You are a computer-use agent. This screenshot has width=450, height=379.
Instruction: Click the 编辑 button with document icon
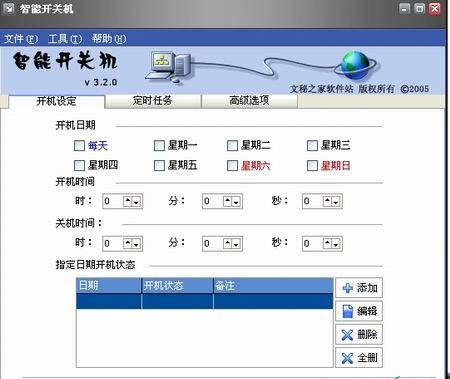[x=359, y=311]
